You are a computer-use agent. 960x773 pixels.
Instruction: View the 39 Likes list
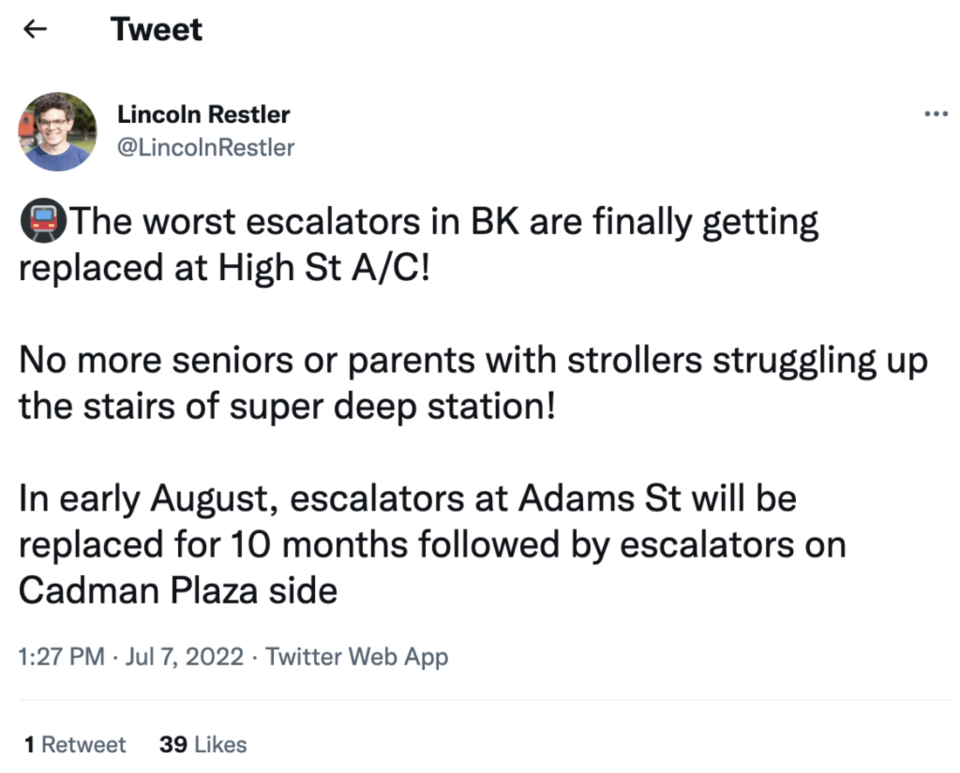tap(203, 745)
